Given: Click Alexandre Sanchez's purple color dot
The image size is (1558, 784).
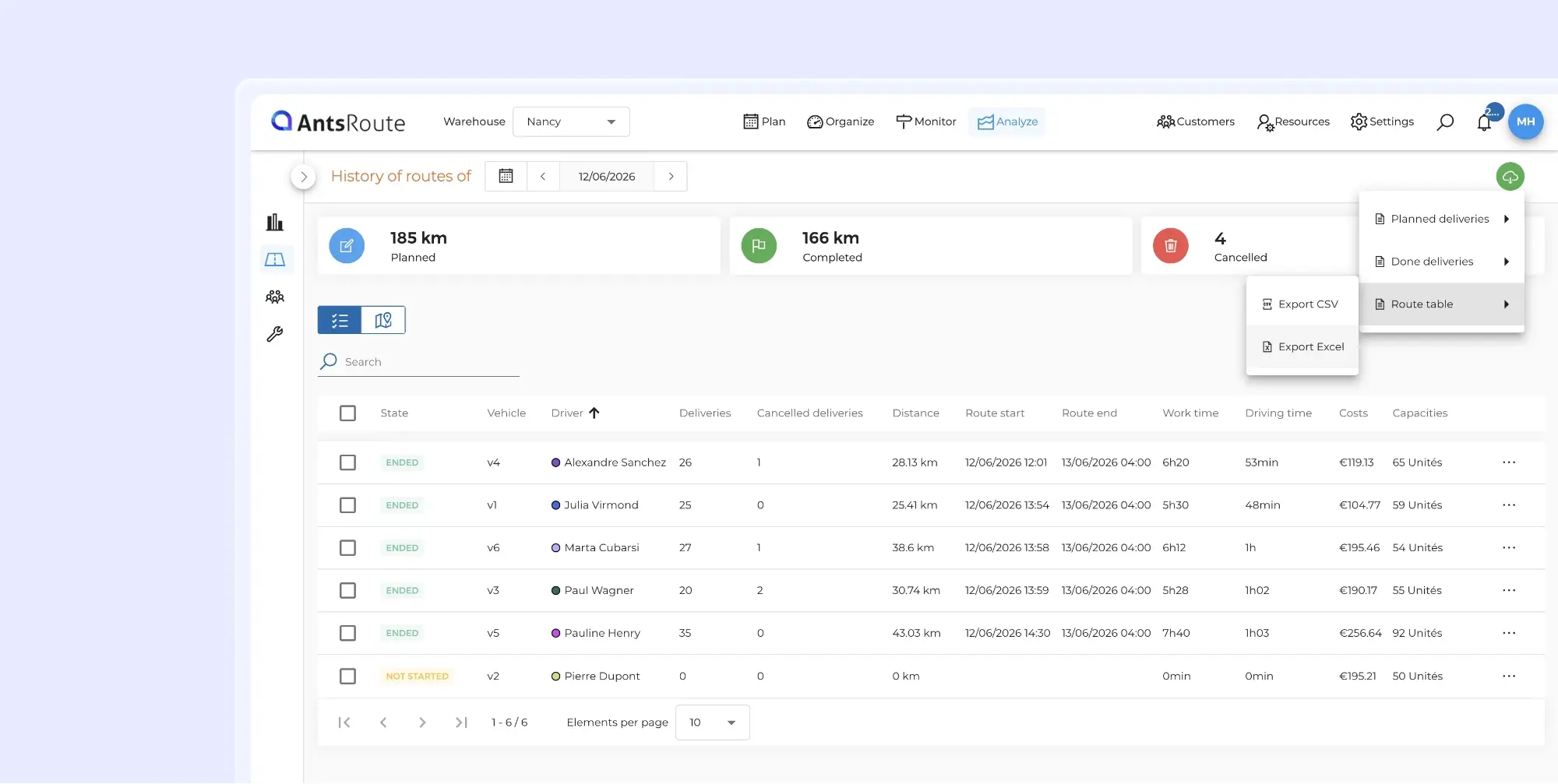Looking at the screenshot, I should [555, 462].
